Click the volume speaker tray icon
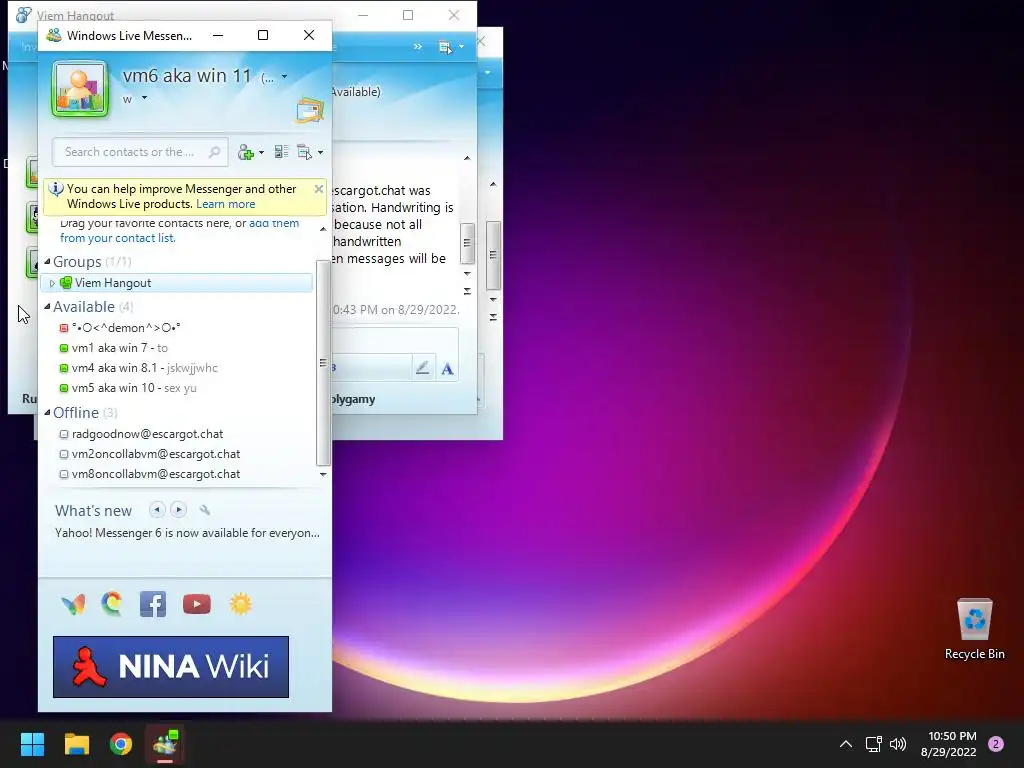Image resolution: width=1024 pixels, height=768 pixels. pos(899,744)
